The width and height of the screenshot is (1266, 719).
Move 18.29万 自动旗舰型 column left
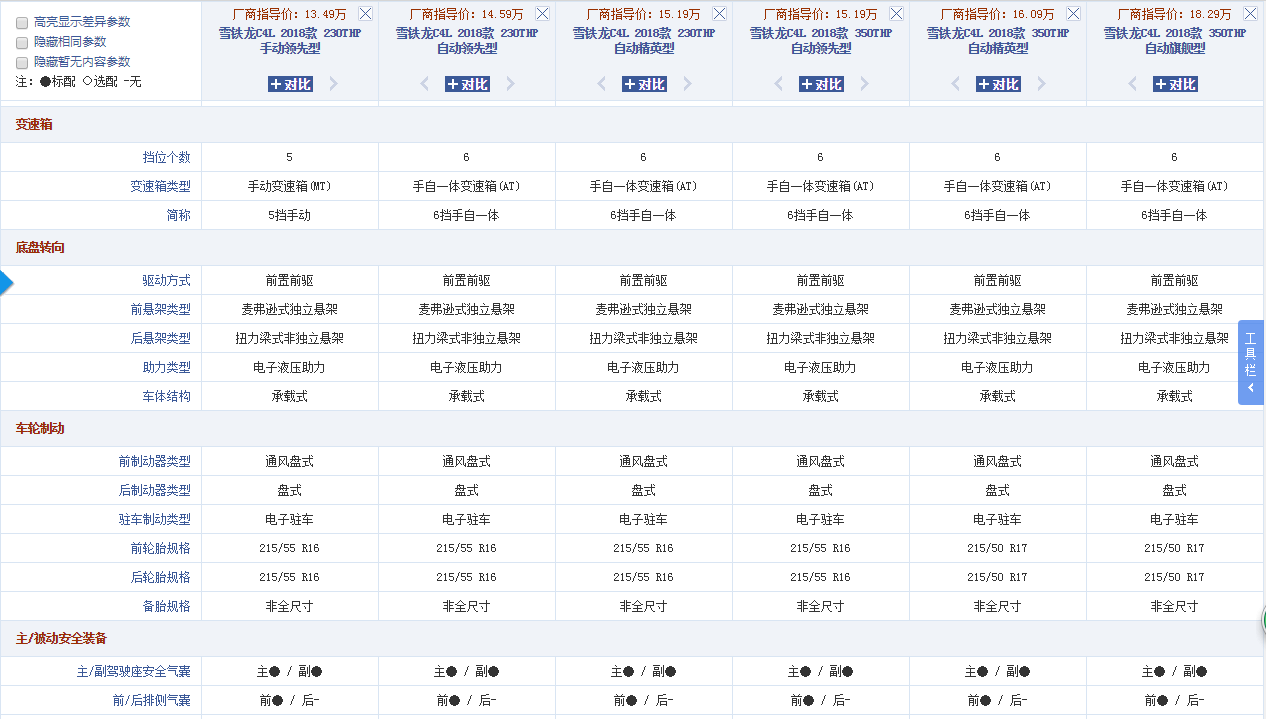click(x=1132, y=84)
